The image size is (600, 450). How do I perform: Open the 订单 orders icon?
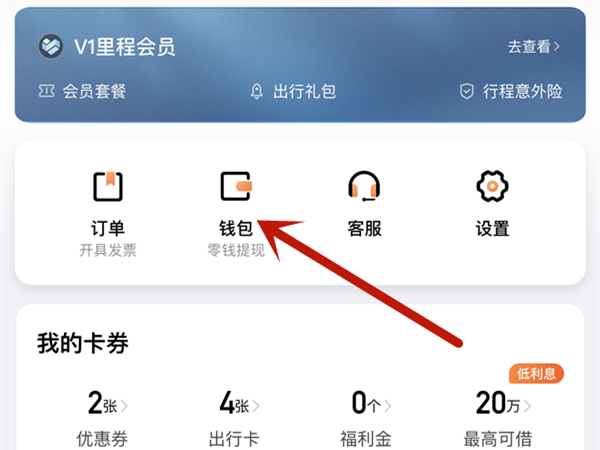[108, 186]
